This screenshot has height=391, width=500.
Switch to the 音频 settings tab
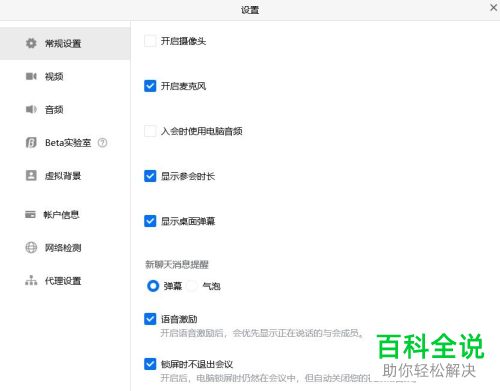pos(65,109)
